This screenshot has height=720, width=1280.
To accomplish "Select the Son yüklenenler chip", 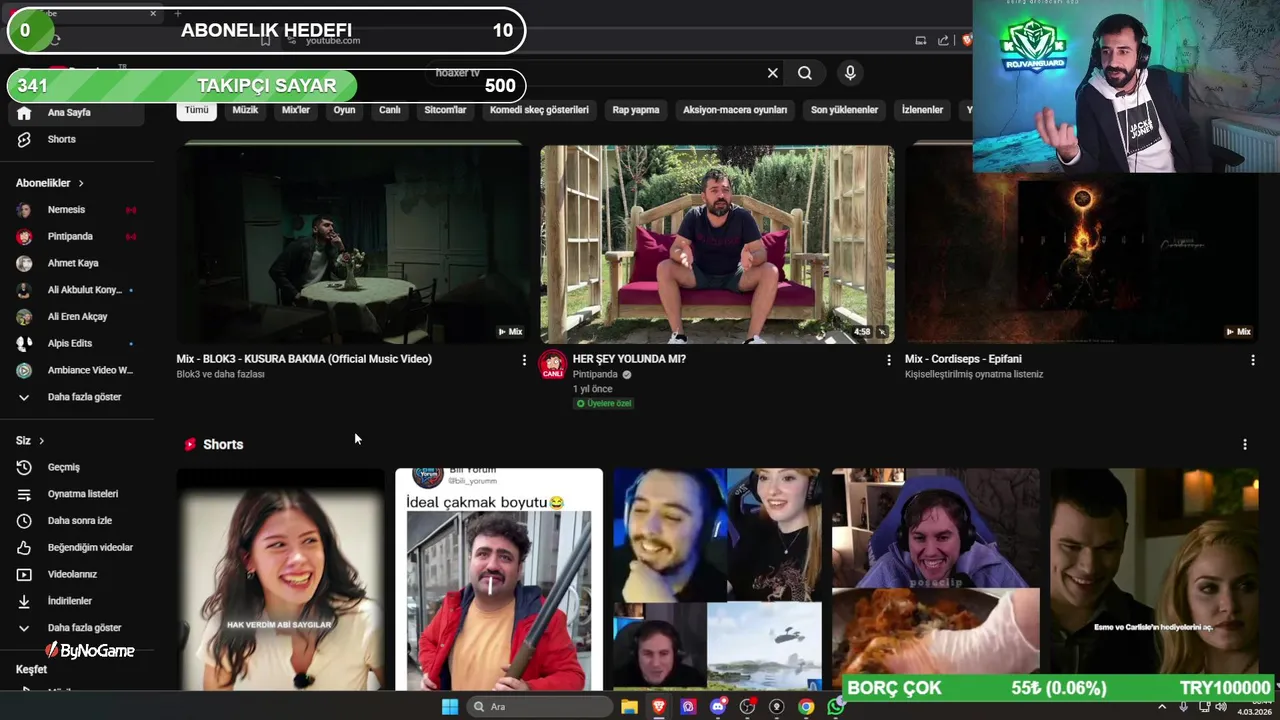I will (x=844, y=110).
